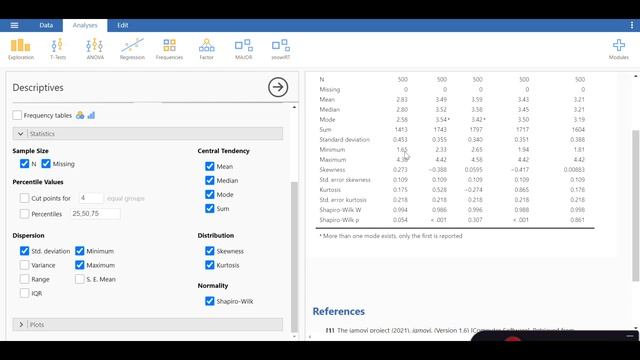640x360 pixels.
Task: Enable the S. E. Mean checkbox
Action: pos(80,279)
